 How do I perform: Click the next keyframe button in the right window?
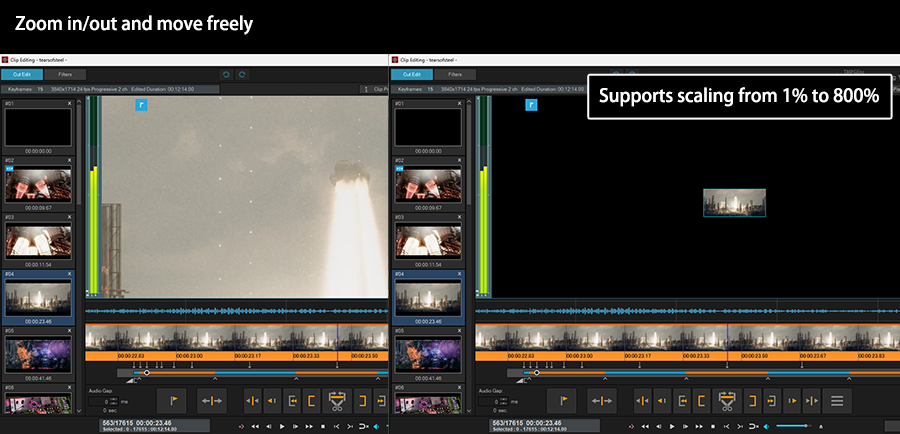(792, 400)
